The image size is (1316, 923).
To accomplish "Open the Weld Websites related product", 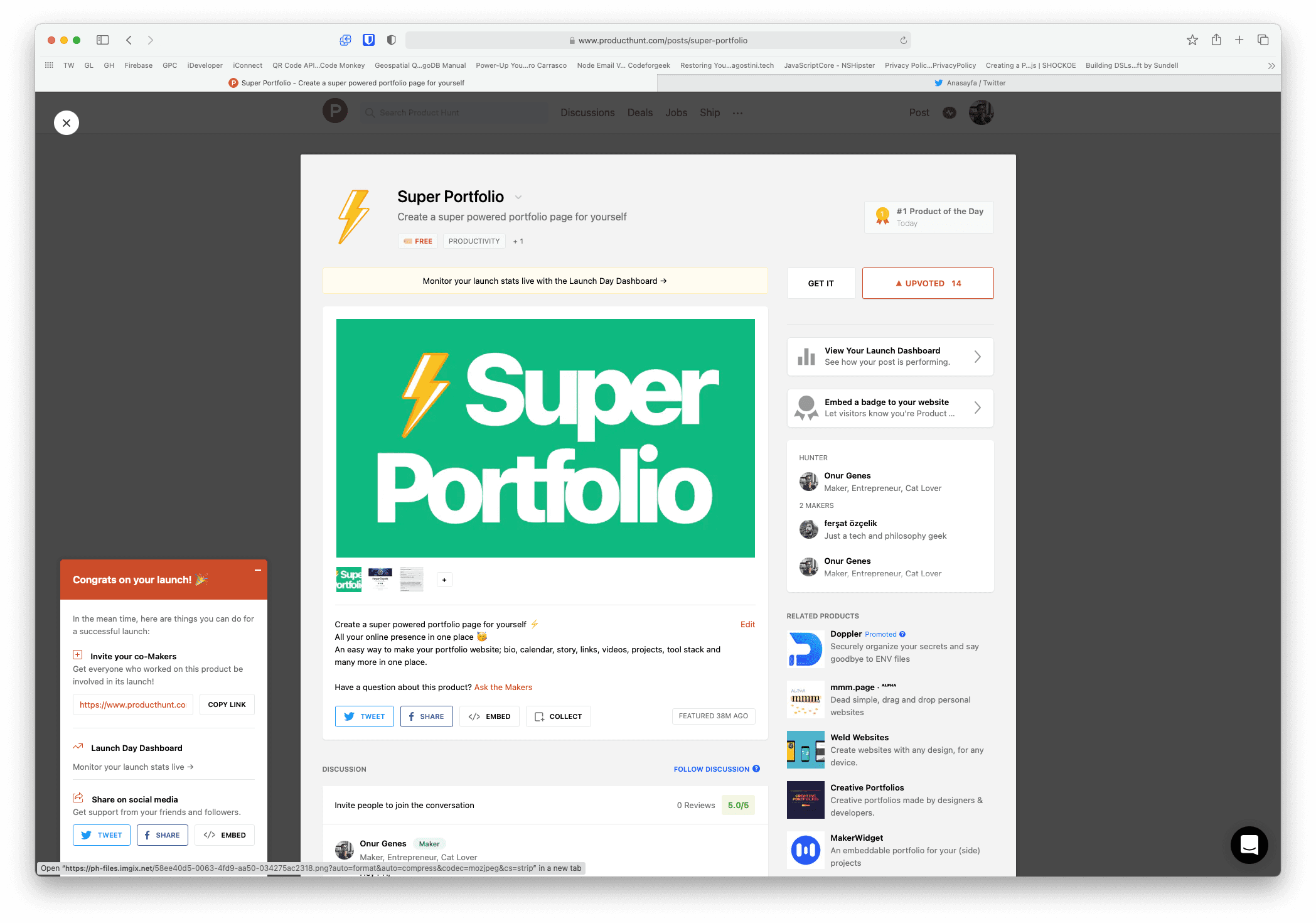I will [x=890, y=750].
